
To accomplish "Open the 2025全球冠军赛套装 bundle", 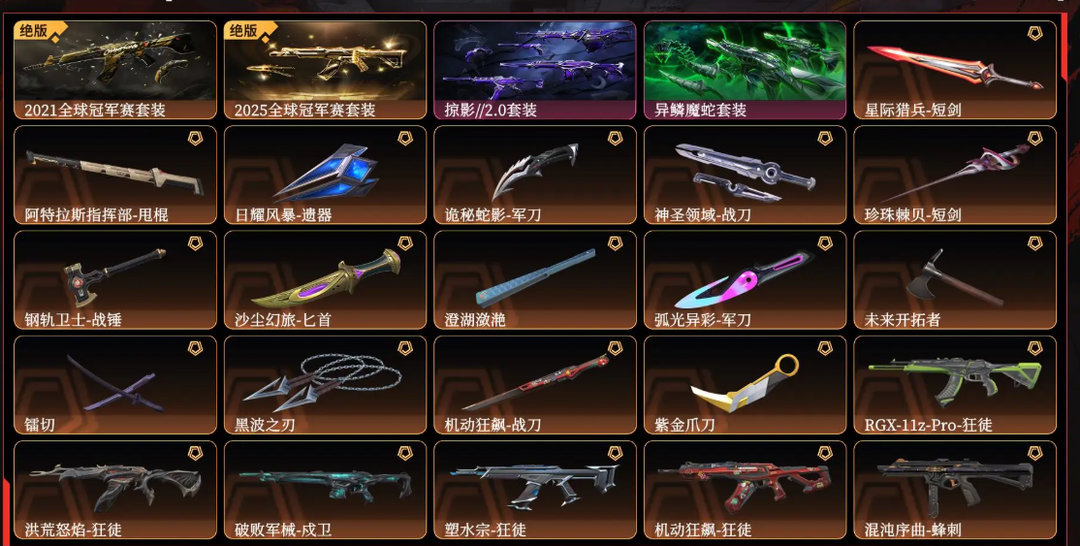I will click(325, 70).
